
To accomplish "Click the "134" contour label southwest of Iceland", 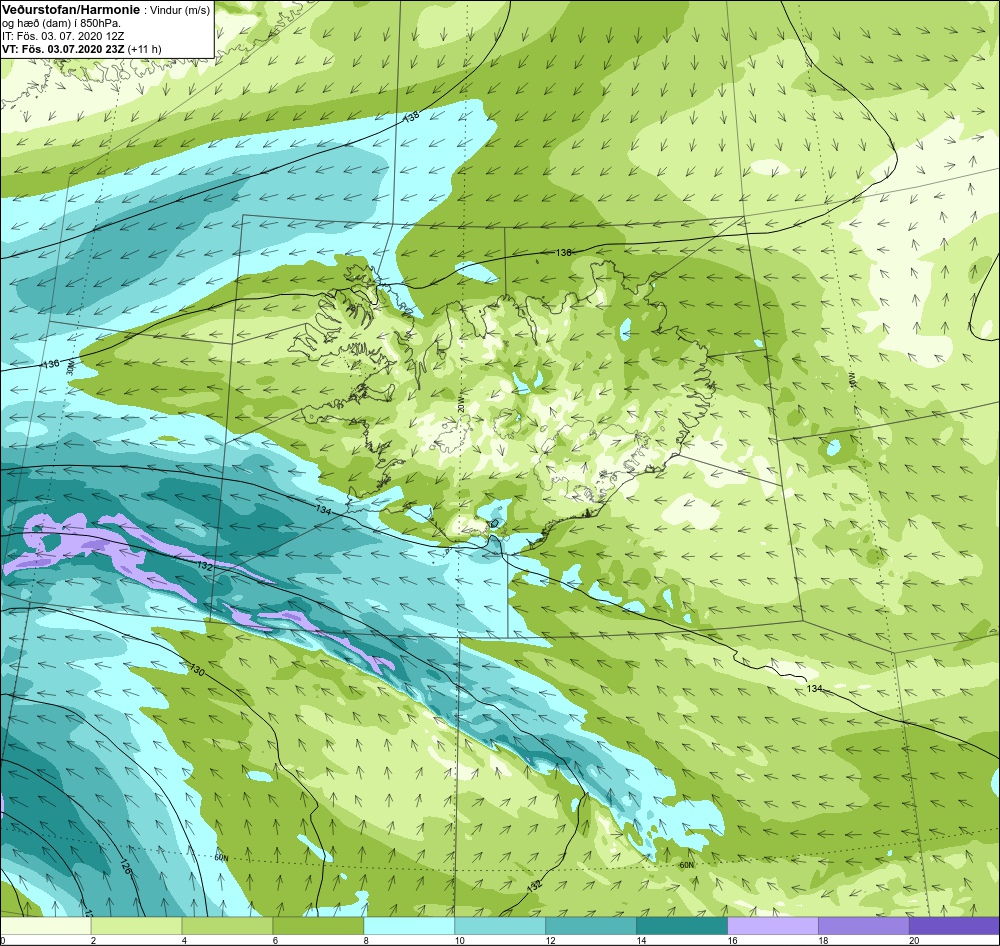I will coord(324,510).
